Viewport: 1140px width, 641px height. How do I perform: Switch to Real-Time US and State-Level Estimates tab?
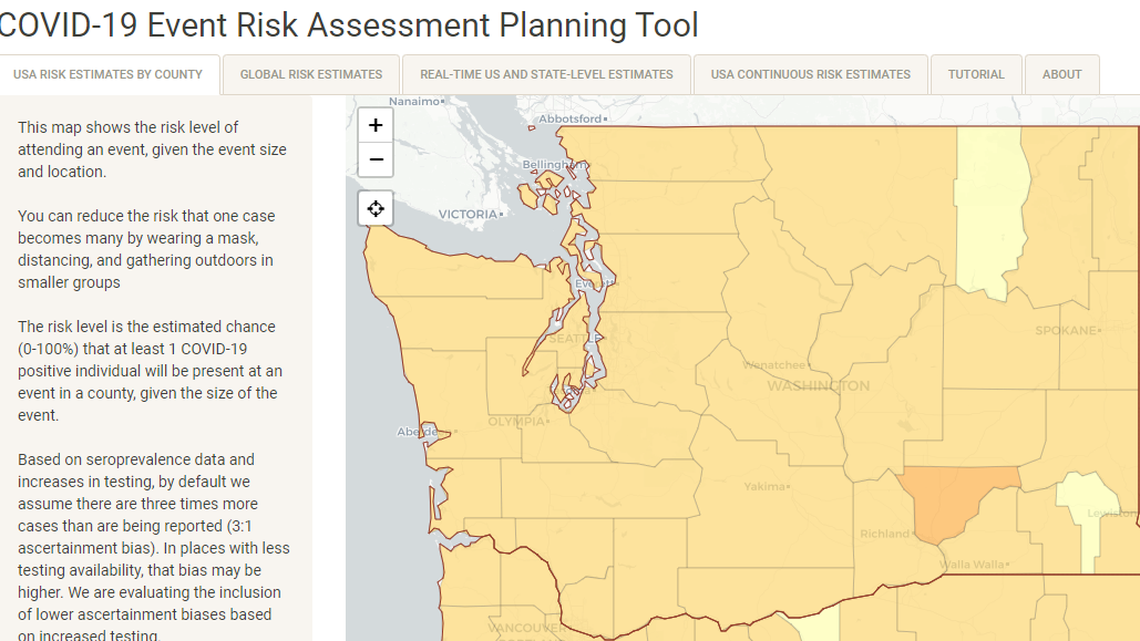(x=546, y=74)
